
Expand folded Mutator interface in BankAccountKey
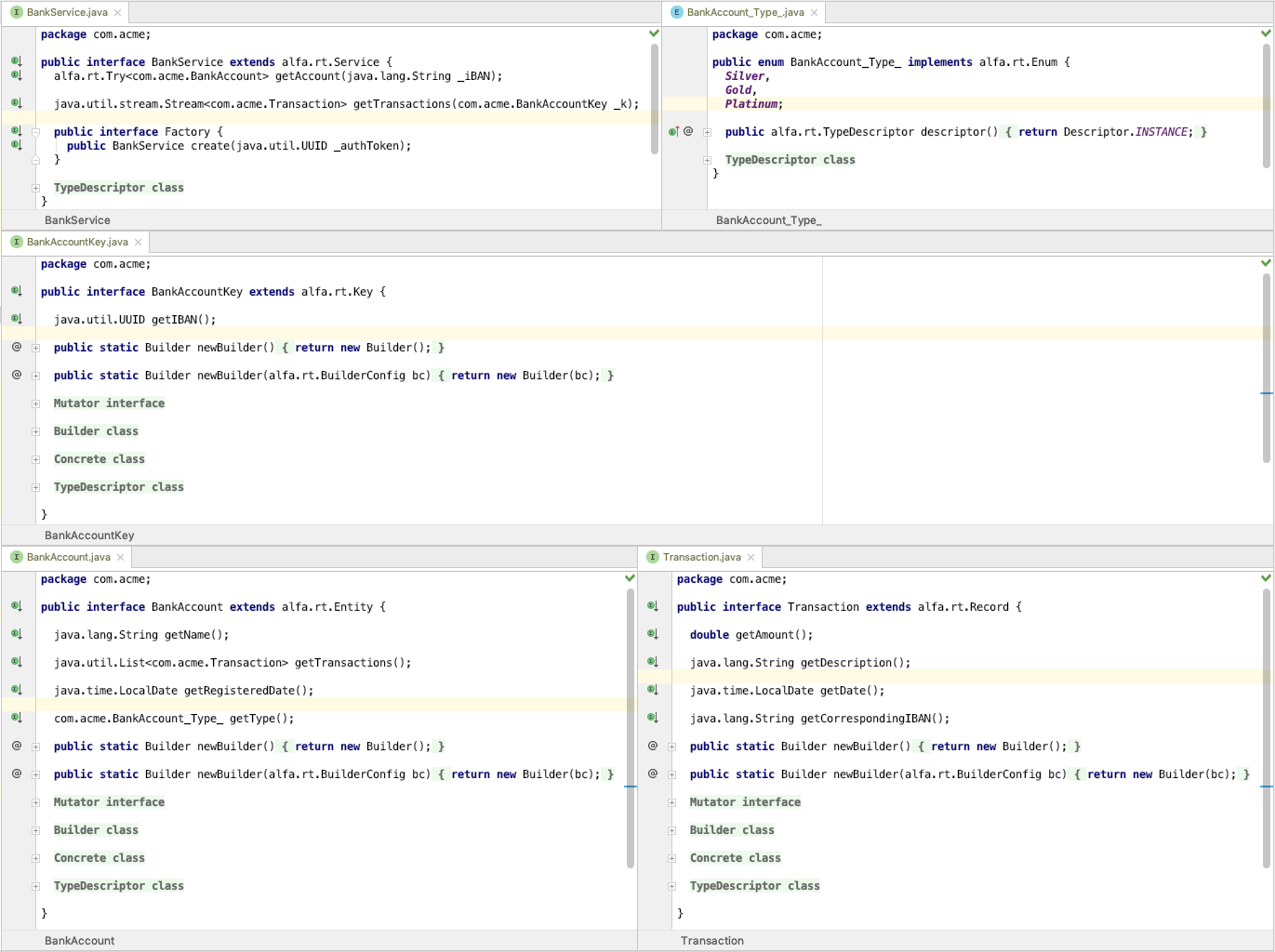tap(35, 403)
